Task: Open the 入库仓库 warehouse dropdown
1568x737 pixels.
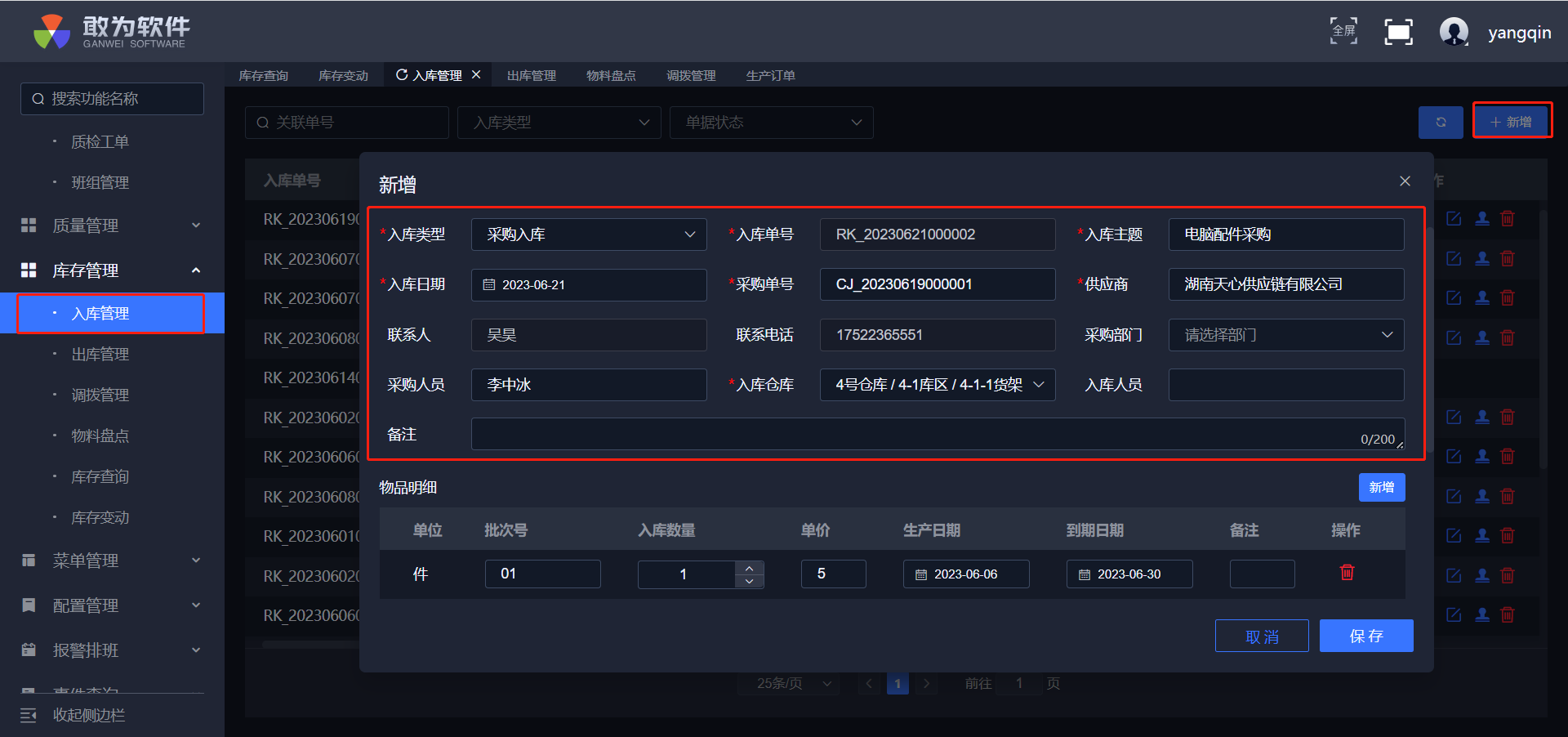Action: click(938, 385)
